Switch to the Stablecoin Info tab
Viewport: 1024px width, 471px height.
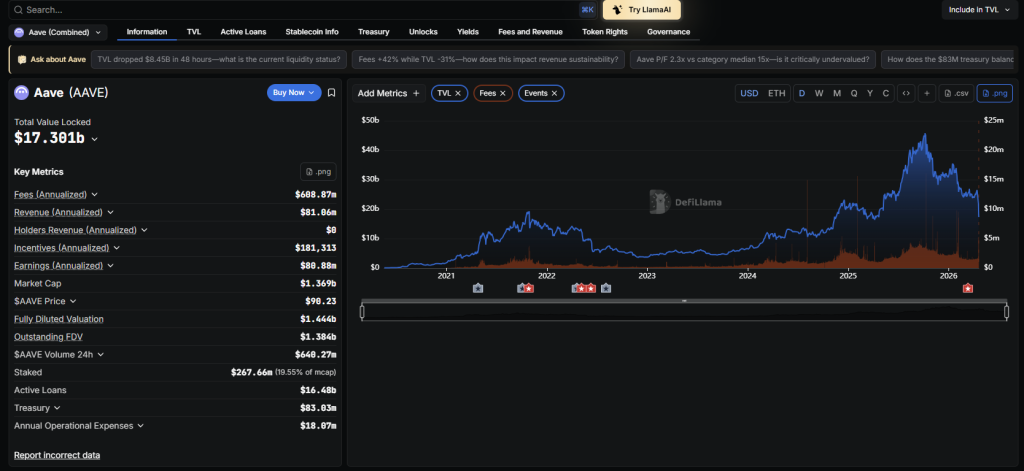pyautogui.click(x=311, y=32)
